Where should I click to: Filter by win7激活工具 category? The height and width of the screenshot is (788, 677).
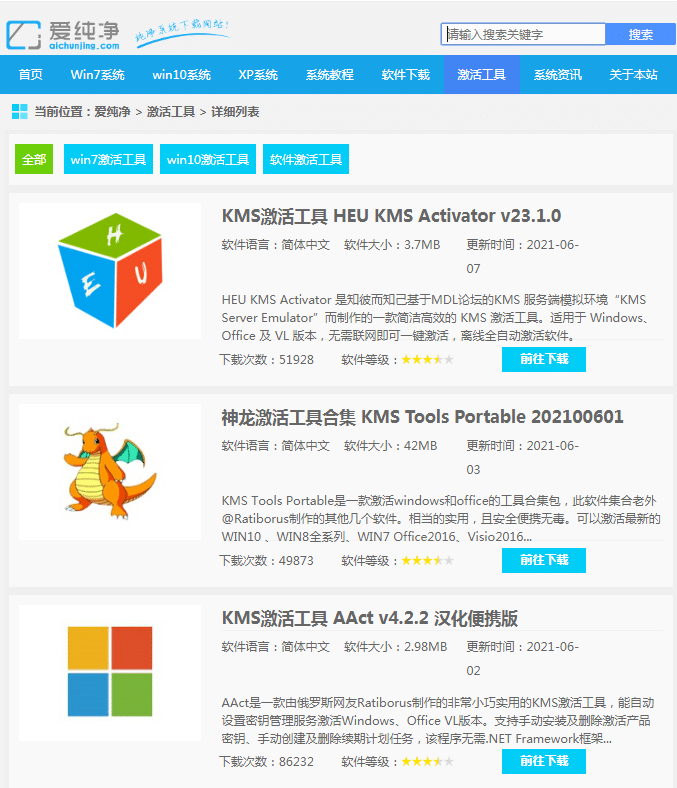point(108,160)
